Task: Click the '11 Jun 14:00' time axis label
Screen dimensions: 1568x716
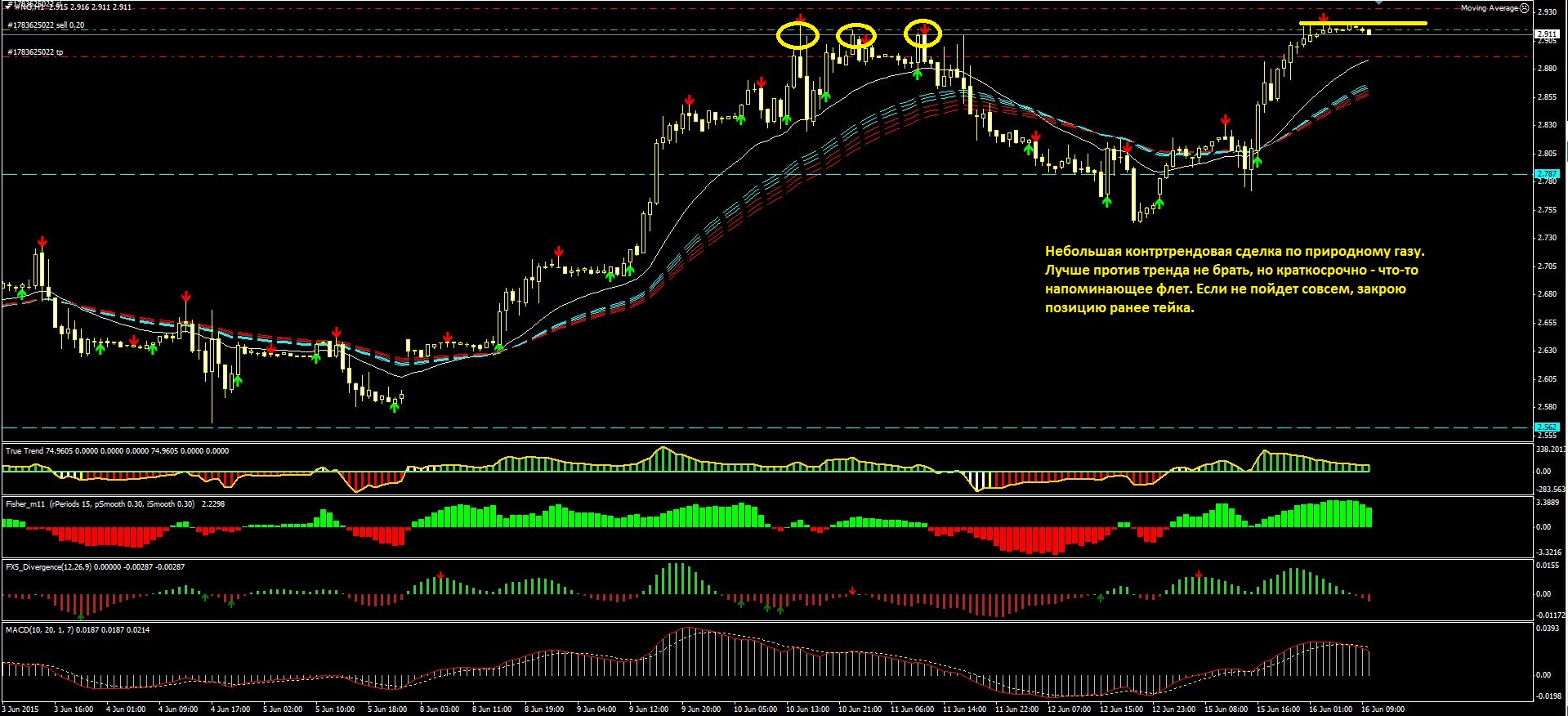Action: tap(963, 709)
